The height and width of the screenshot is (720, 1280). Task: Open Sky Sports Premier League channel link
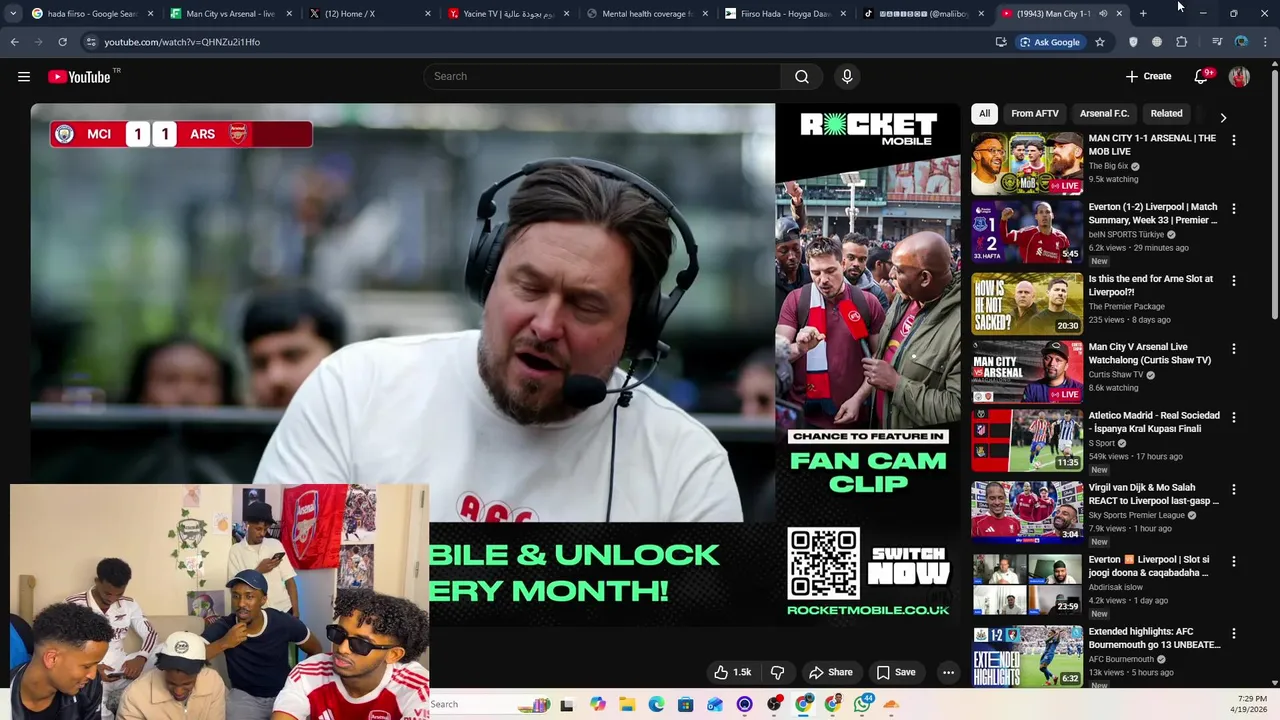(x=1137, y=515)
